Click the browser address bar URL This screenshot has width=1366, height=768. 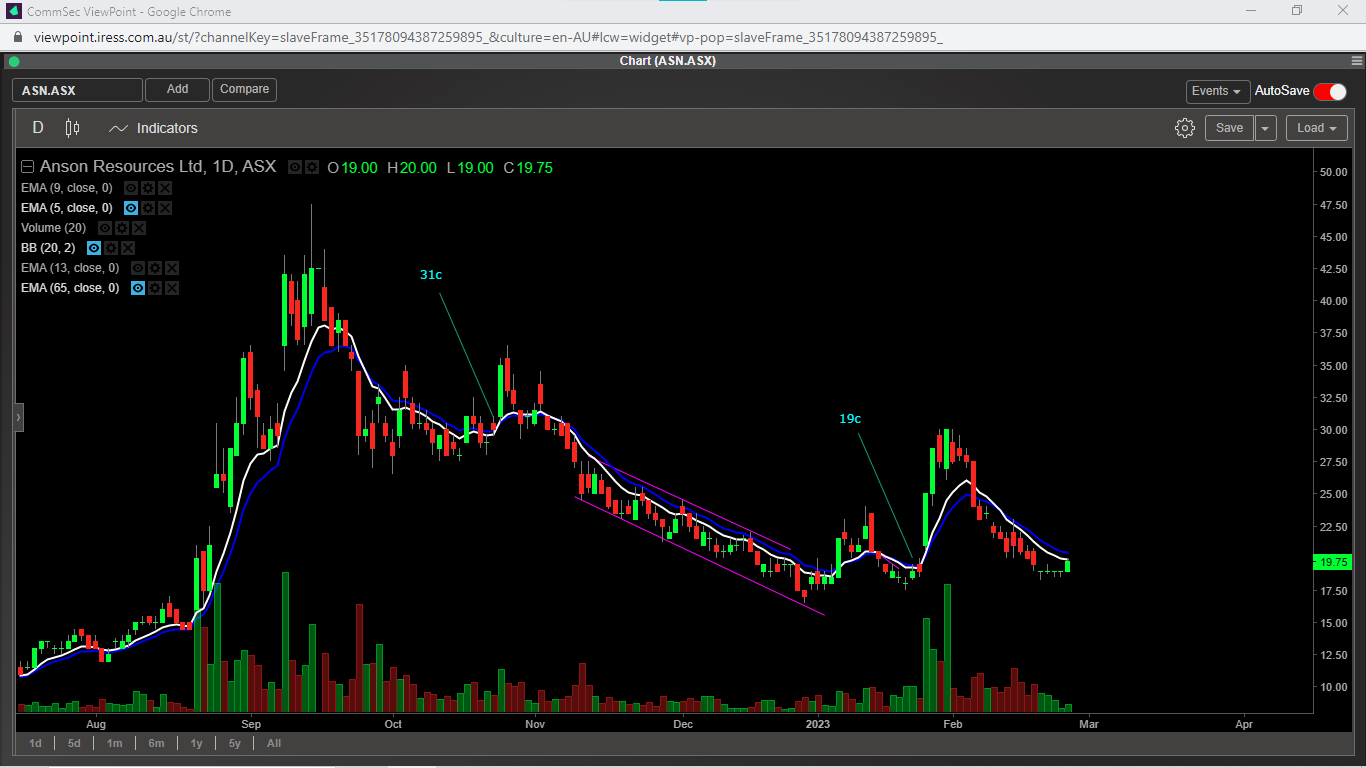(x=488, y=37)
